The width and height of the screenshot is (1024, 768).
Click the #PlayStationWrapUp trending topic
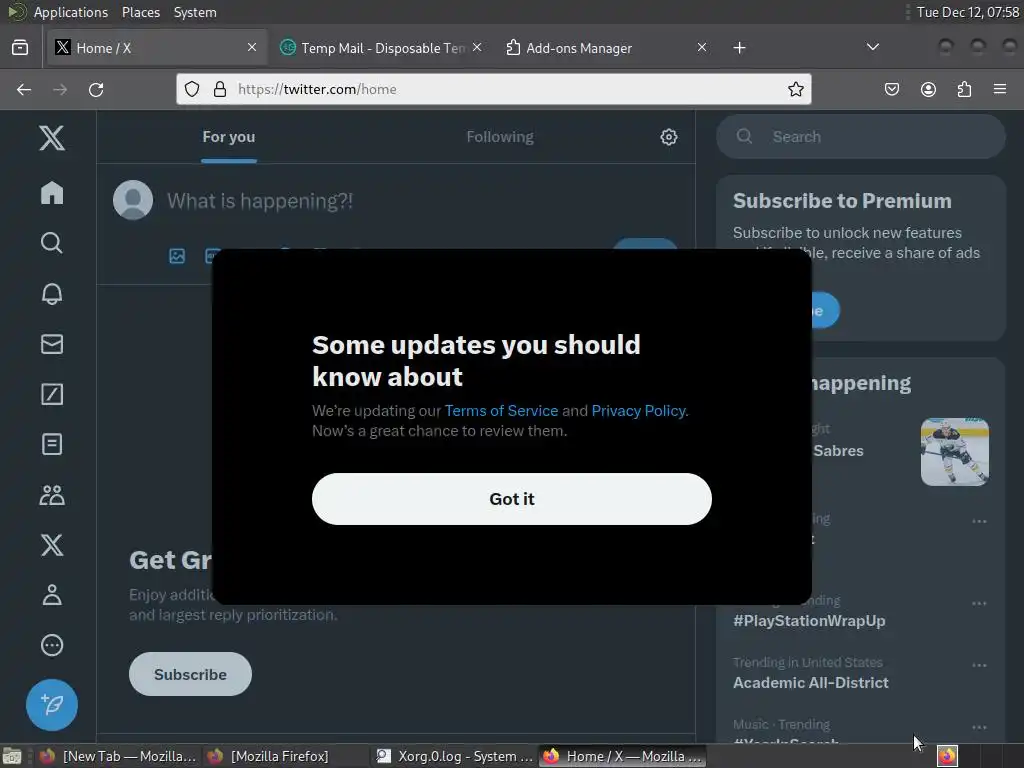[809, 620]
